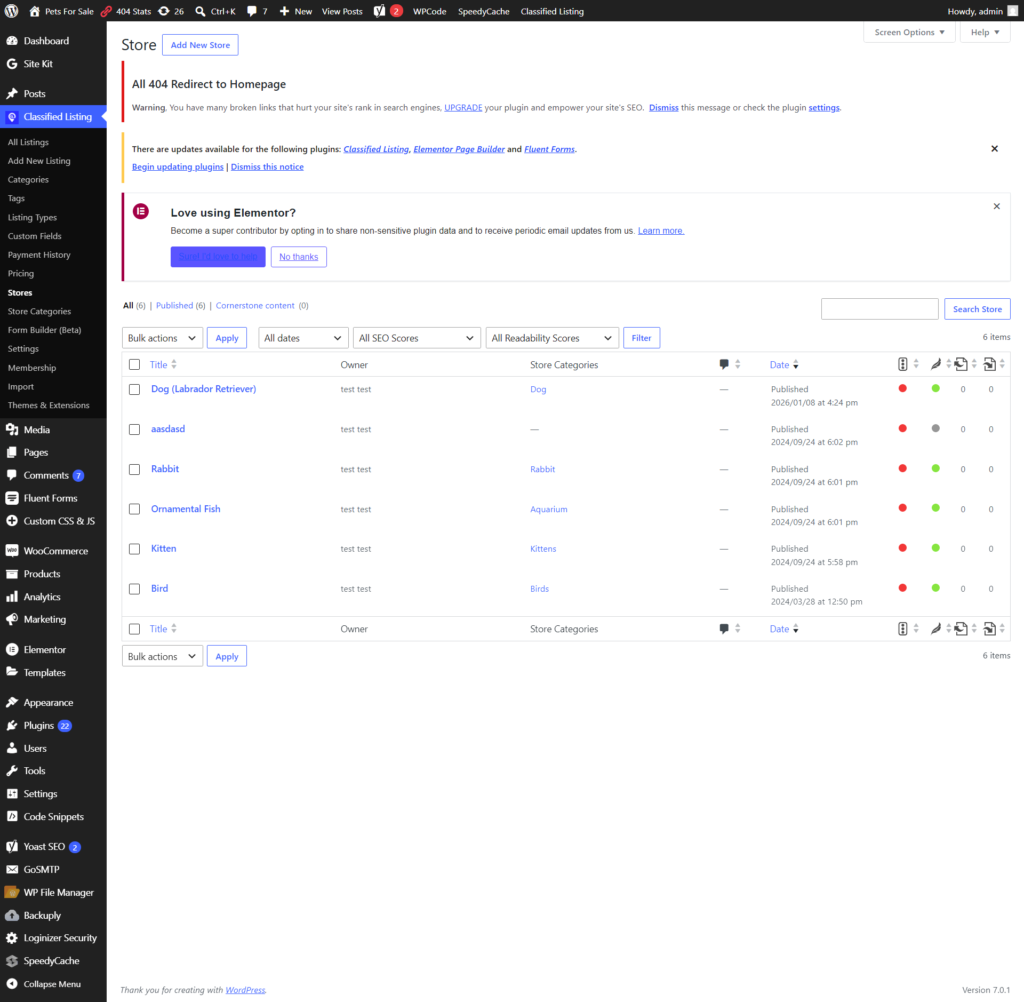Dismiss the plugin updates notice with X
This screenshot has height=1002, width=1024.
click(x=994, y=149)
